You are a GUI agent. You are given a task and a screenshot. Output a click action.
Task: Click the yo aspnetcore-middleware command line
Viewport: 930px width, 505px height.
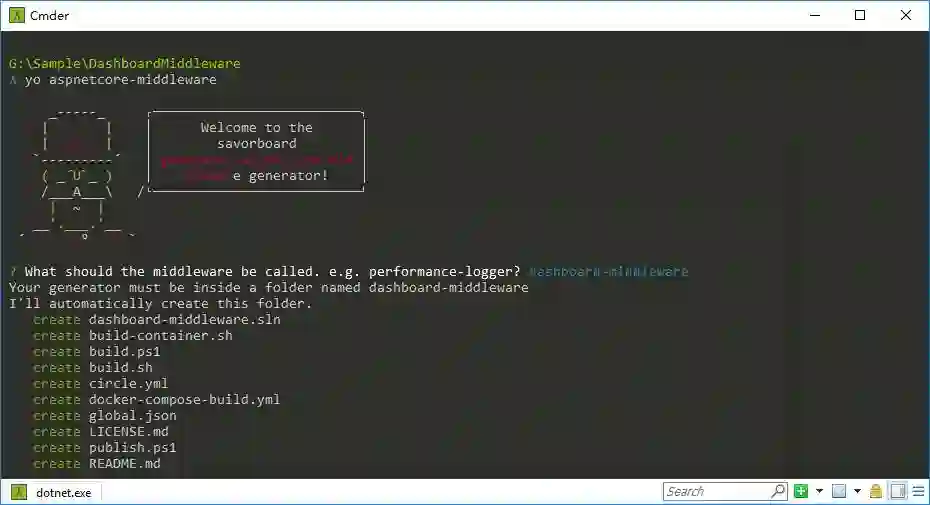tap(120, 80)
